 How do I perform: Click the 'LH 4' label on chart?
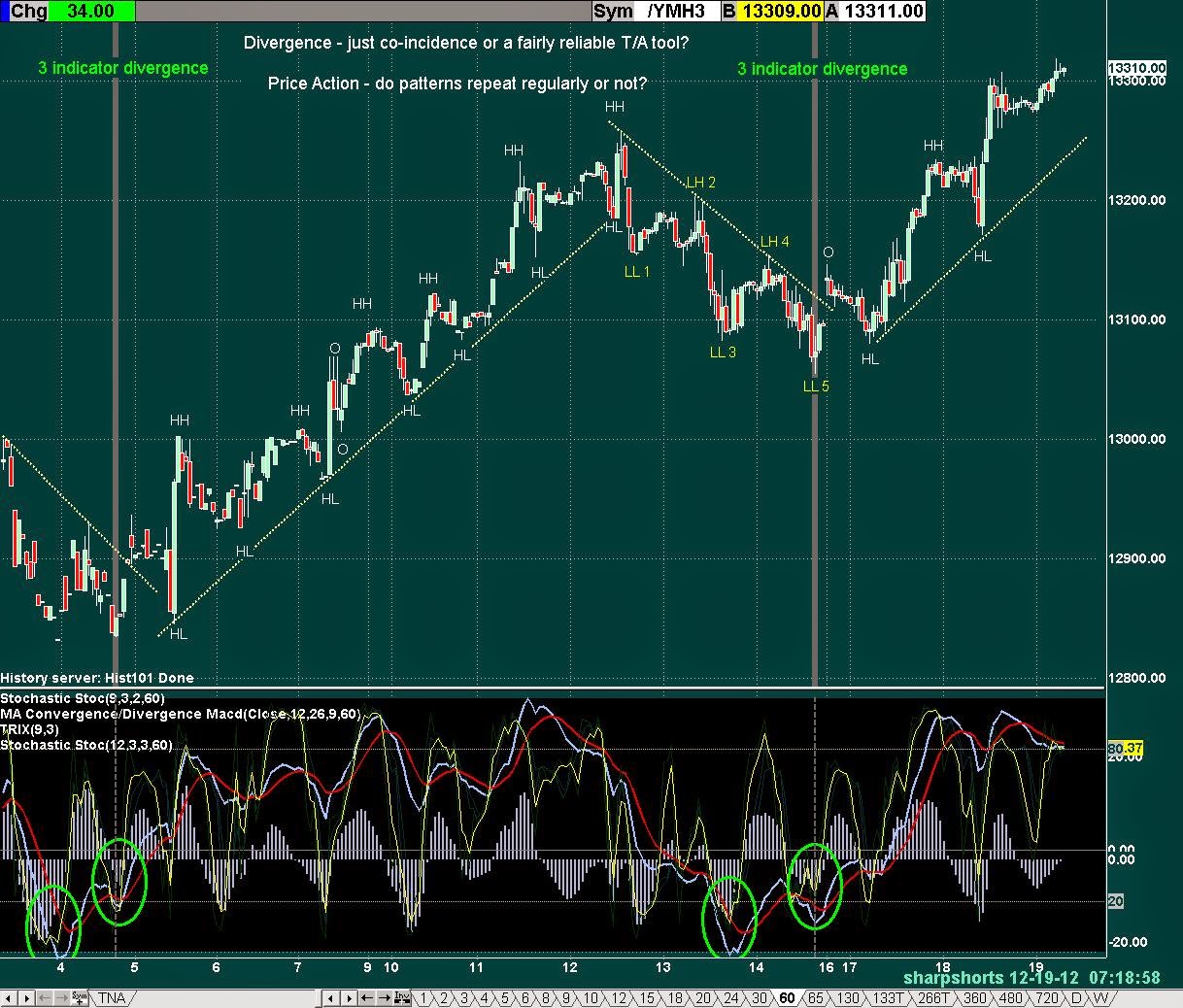[x=775, y=242]
